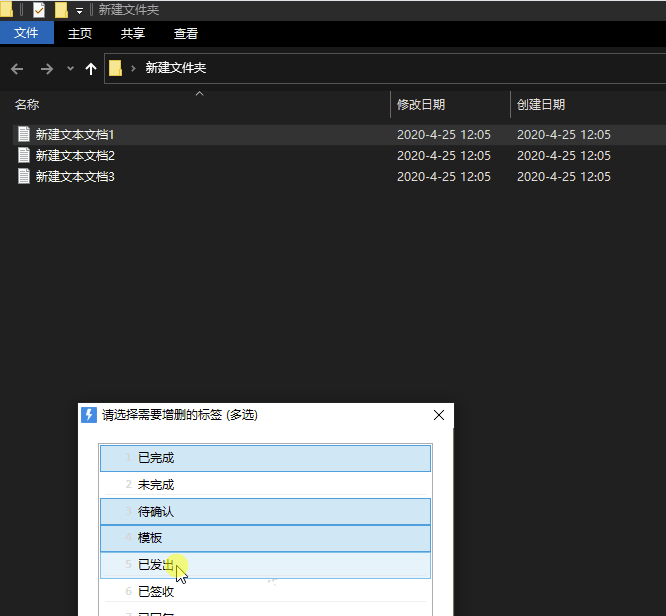The width and height of the screenshot is (666, 616).
Task: Click the lightning icon in tag dialog title
Action: tap(89, 415)
